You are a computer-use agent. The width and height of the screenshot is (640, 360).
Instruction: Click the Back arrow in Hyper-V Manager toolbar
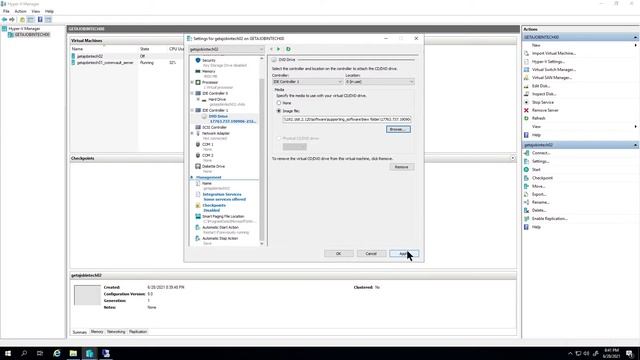4,20
